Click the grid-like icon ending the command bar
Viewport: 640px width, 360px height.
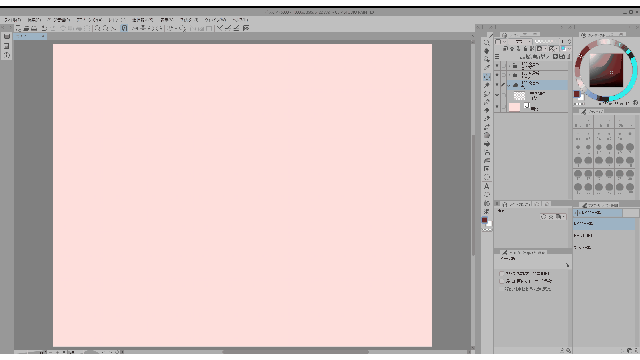pyautogui.click(x=246, y=28)
